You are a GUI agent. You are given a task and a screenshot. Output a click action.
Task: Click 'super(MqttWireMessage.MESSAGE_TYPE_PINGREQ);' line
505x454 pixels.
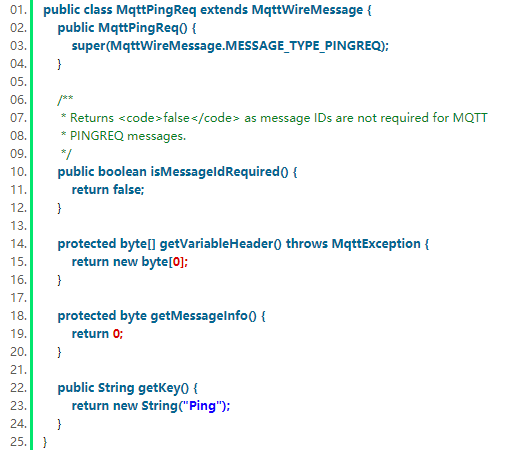(x=230, y=46)
